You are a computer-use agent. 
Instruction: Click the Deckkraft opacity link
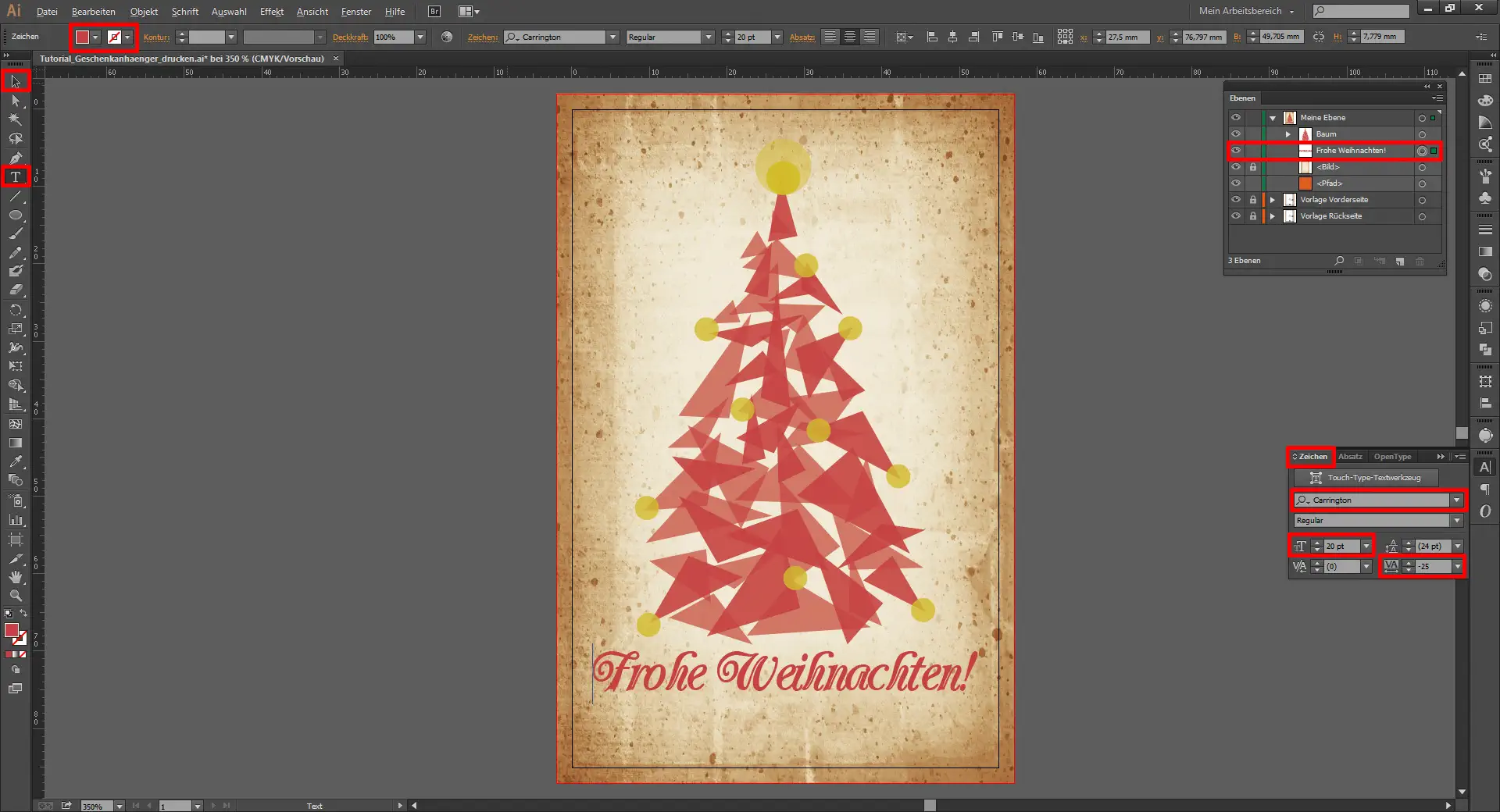point(350,37)
